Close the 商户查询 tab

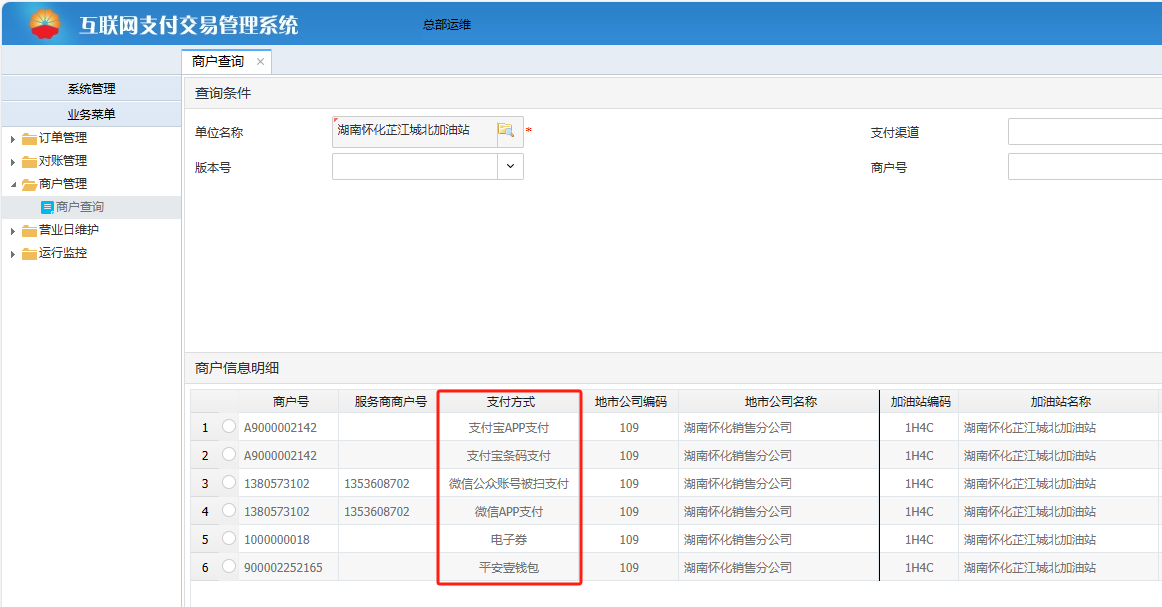(261, 62)
